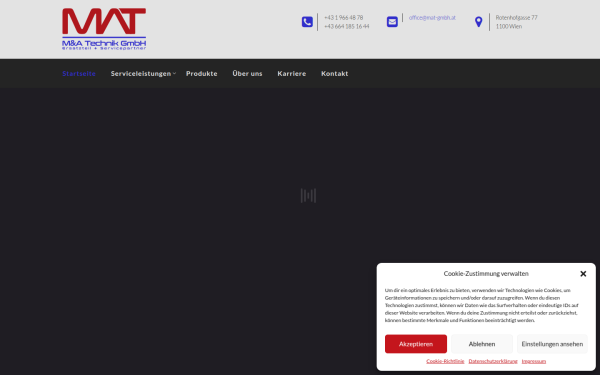This screenshot has height=375, width=600.
Task: Click the address Rotenhofgasse 77
Action: click(x=517, y=18)
